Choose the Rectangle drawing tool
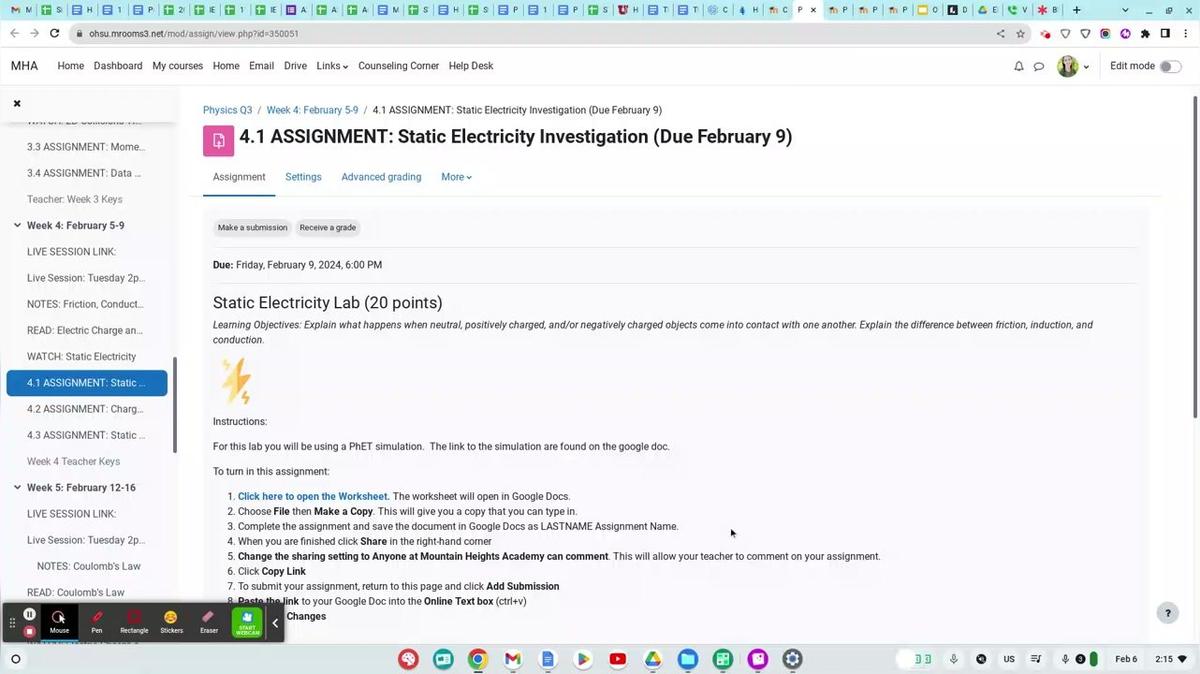This screenshot has height=674, width=1200. click(x=134, y=621)
